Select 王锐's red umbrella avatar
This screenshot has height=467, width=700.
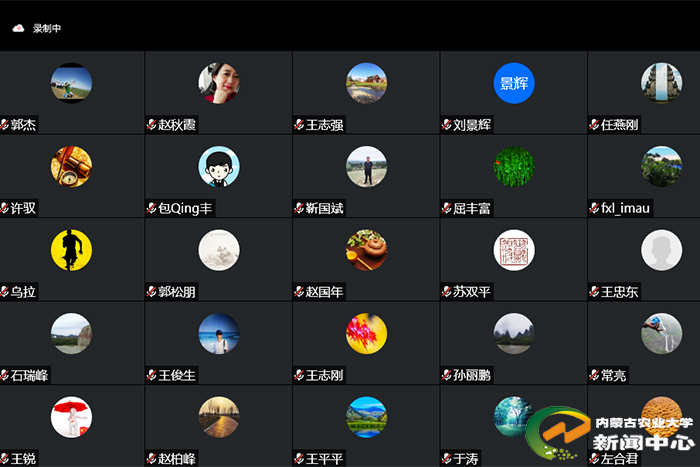71,417
